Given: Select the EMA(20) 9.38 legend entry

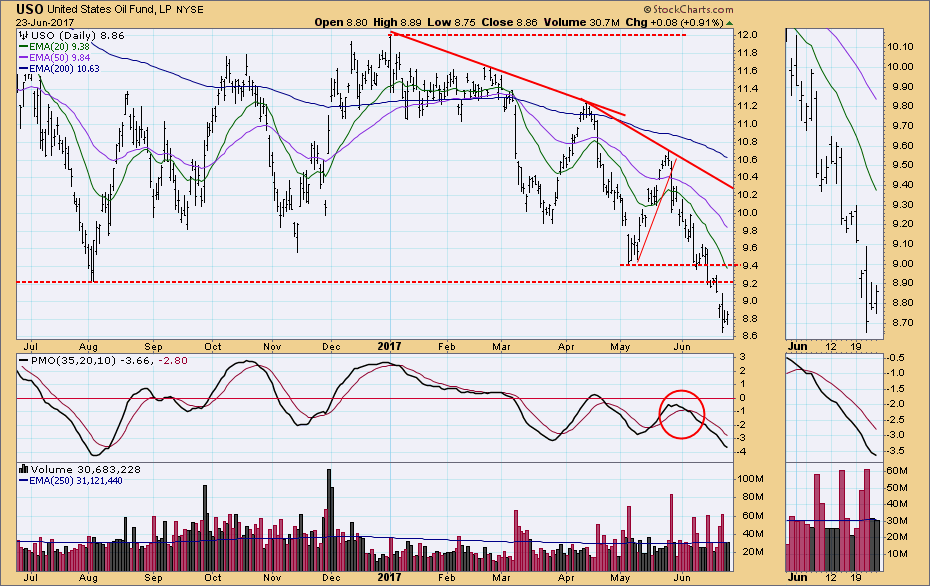Looking at the screenshot, I should [59, 47].
